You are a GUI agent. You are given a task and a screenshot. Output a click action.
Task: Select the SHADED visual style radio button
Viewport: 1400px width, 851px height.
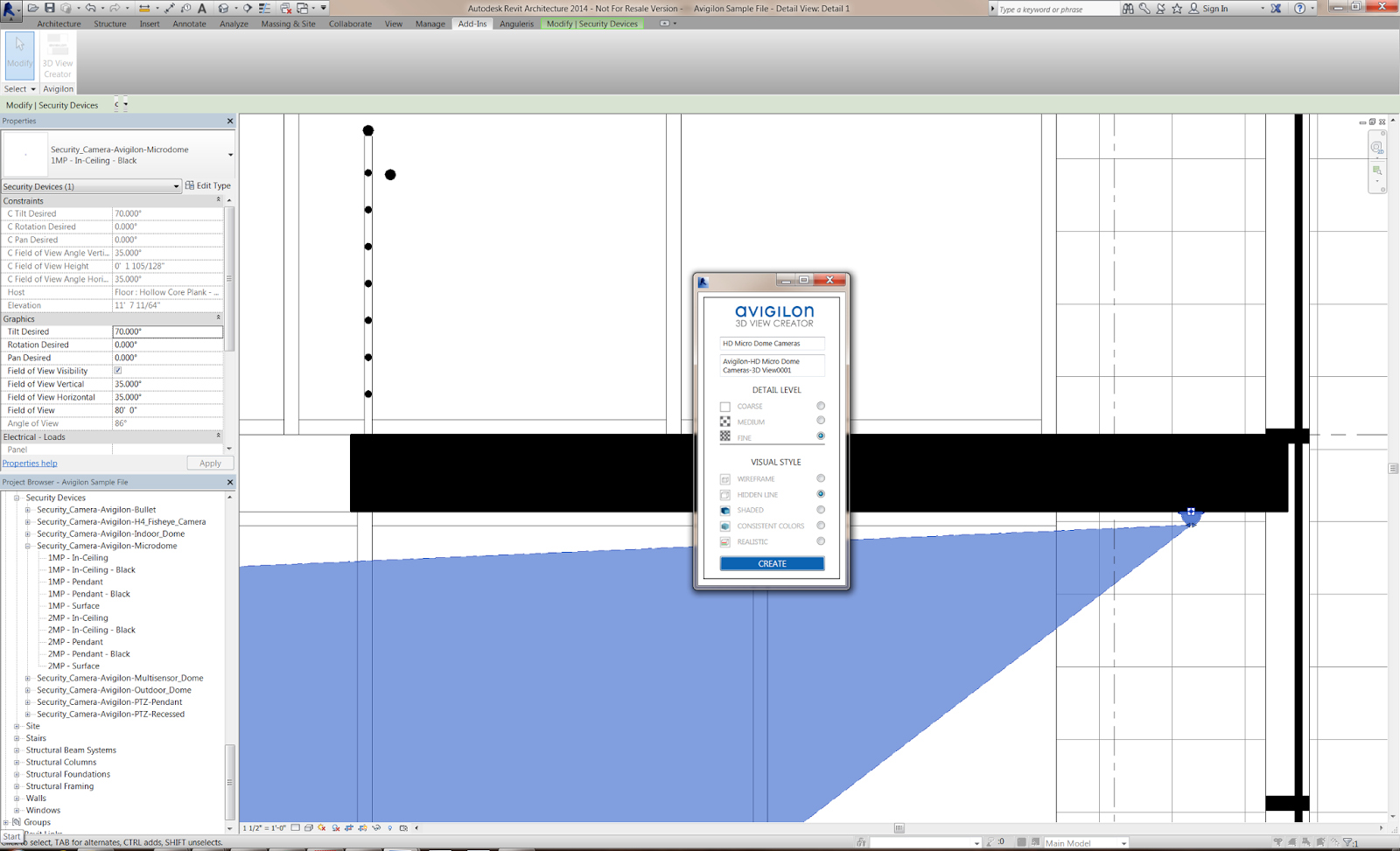pyautogui.click(x=820, y=509)
